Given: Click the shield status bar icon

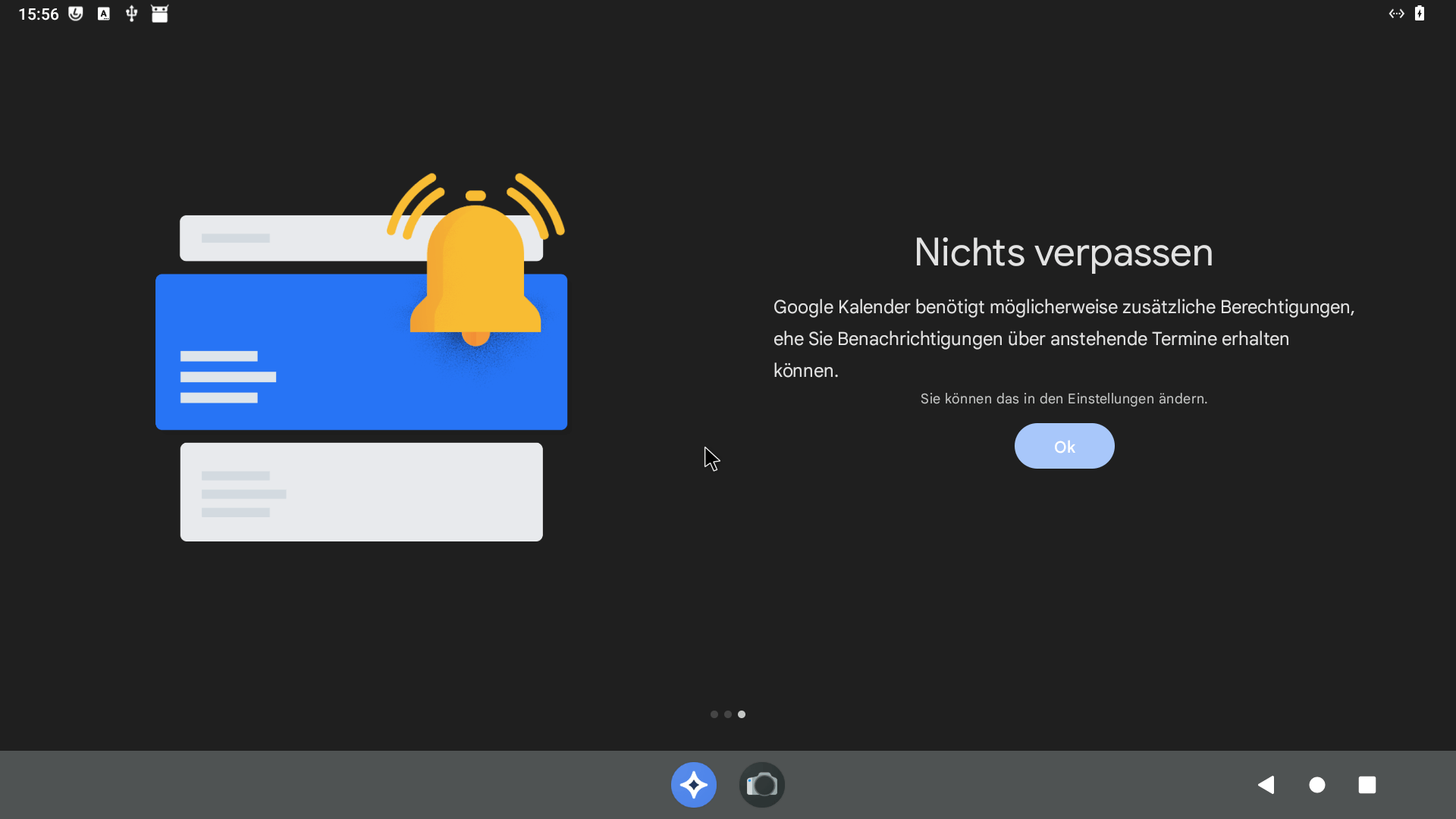Looking at the screenshot, I should [x=76, y=14].
